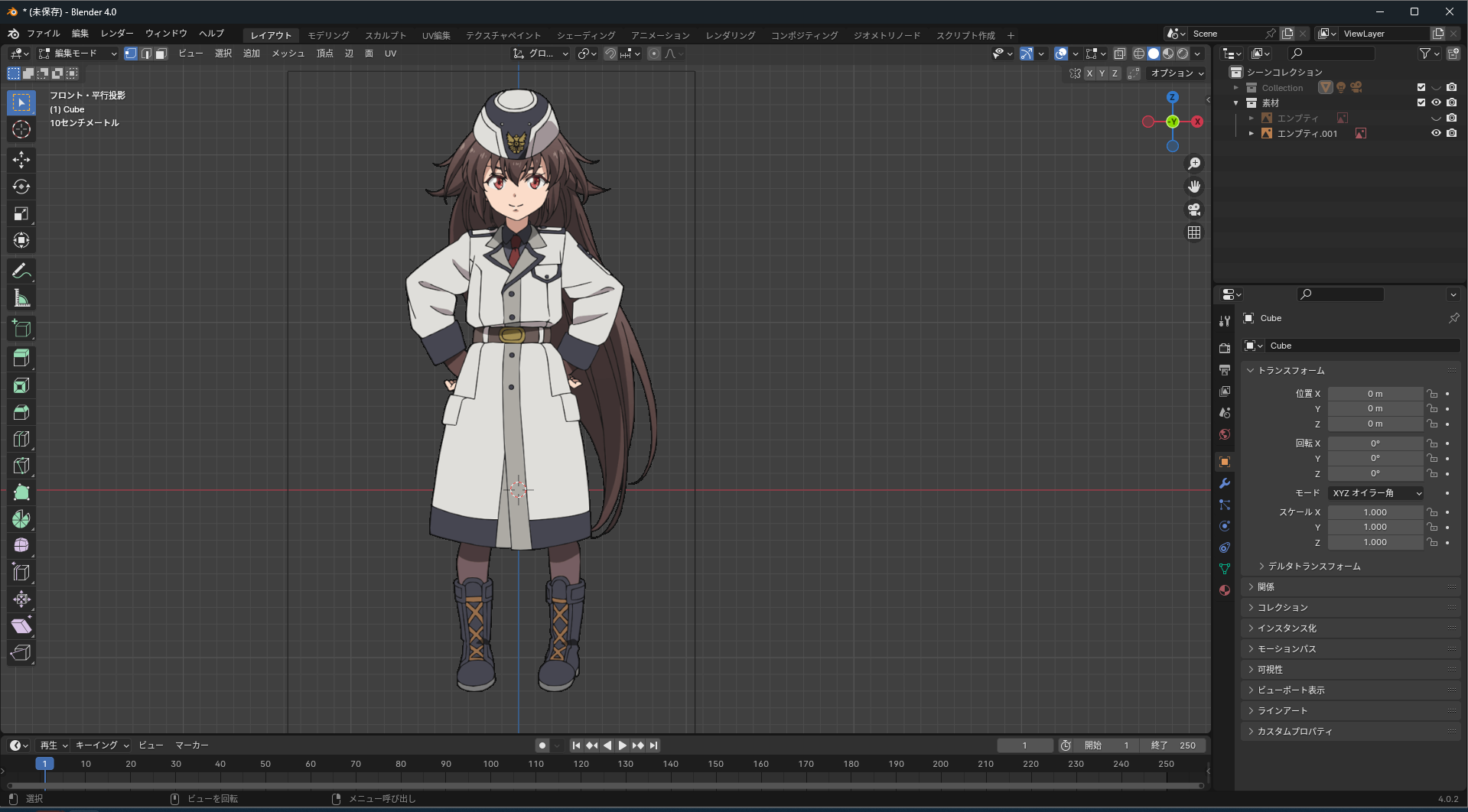The height and width of the screenshot is (812, 1468).
Task: Select the Measure tool
Action: pyautogui.click(x=21, y=298)
